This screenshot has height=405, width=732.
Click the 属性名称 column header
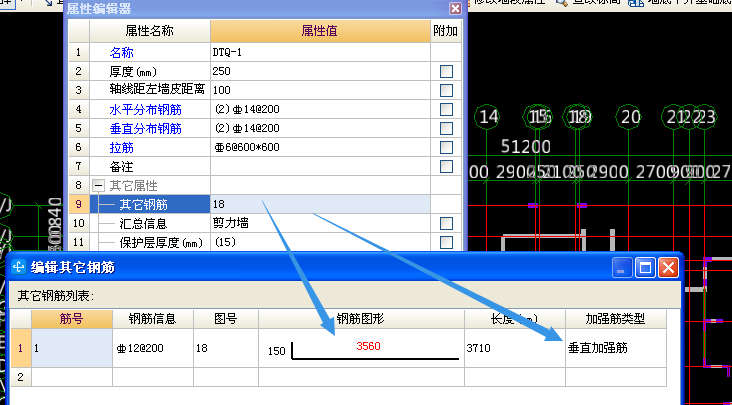pyautogui.click(x=150, y=31)
